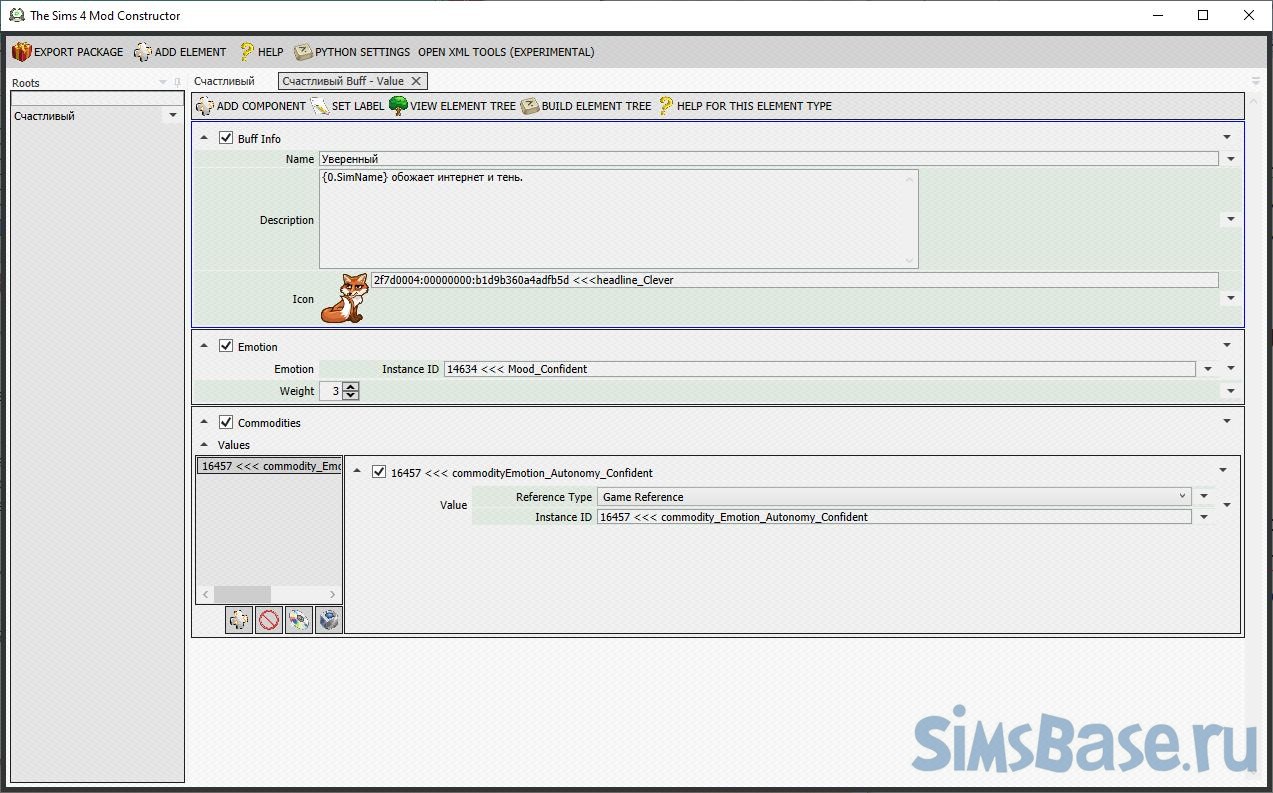Click the red remove-item icon under Values
1273x793 pixels.
[x=269, y=621]
